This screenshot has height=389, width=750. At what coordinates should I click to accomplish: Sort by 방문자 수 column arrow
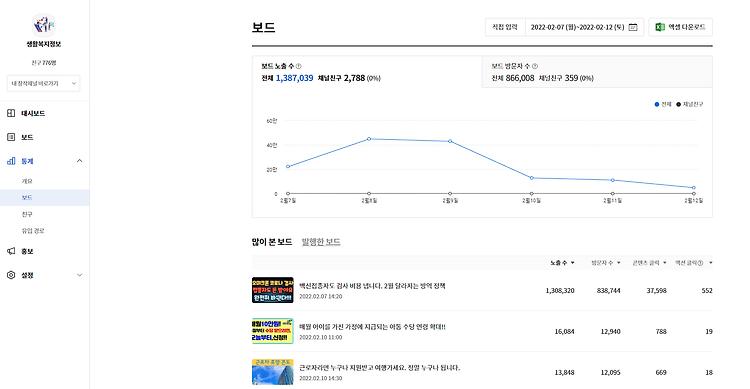[618, 263]
